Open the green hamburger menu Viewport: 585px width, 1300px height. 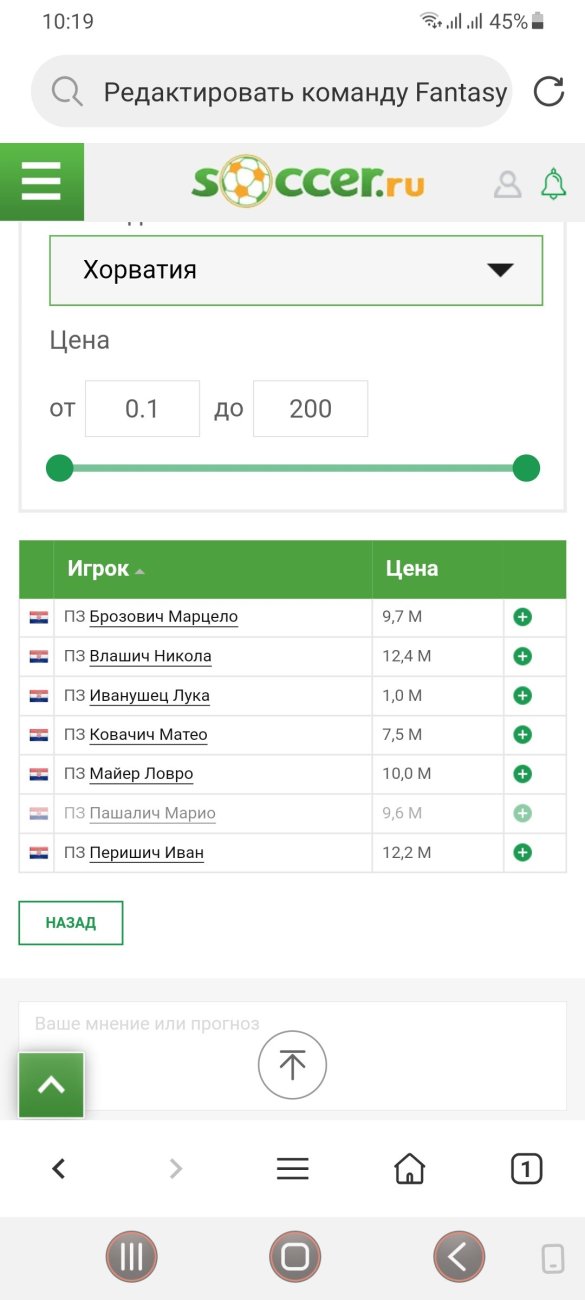pos(41,182)
